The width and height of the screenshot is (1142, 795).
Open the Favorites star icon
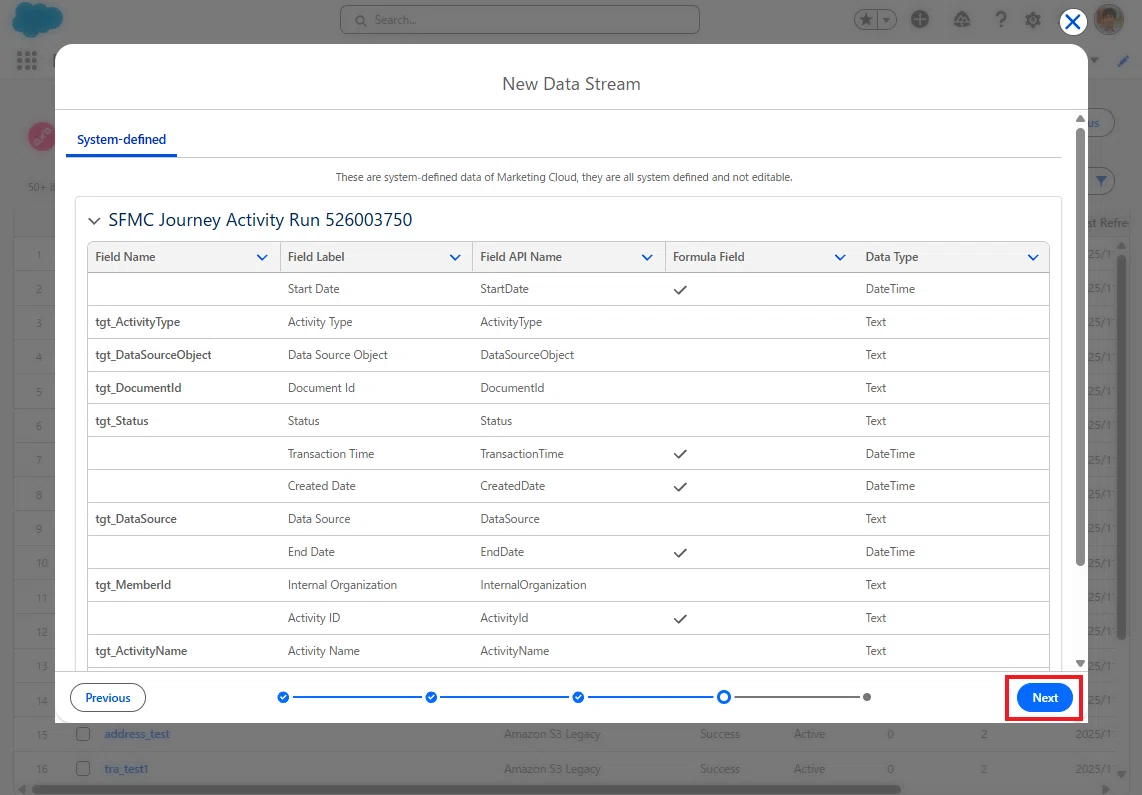tap(866, 20)
